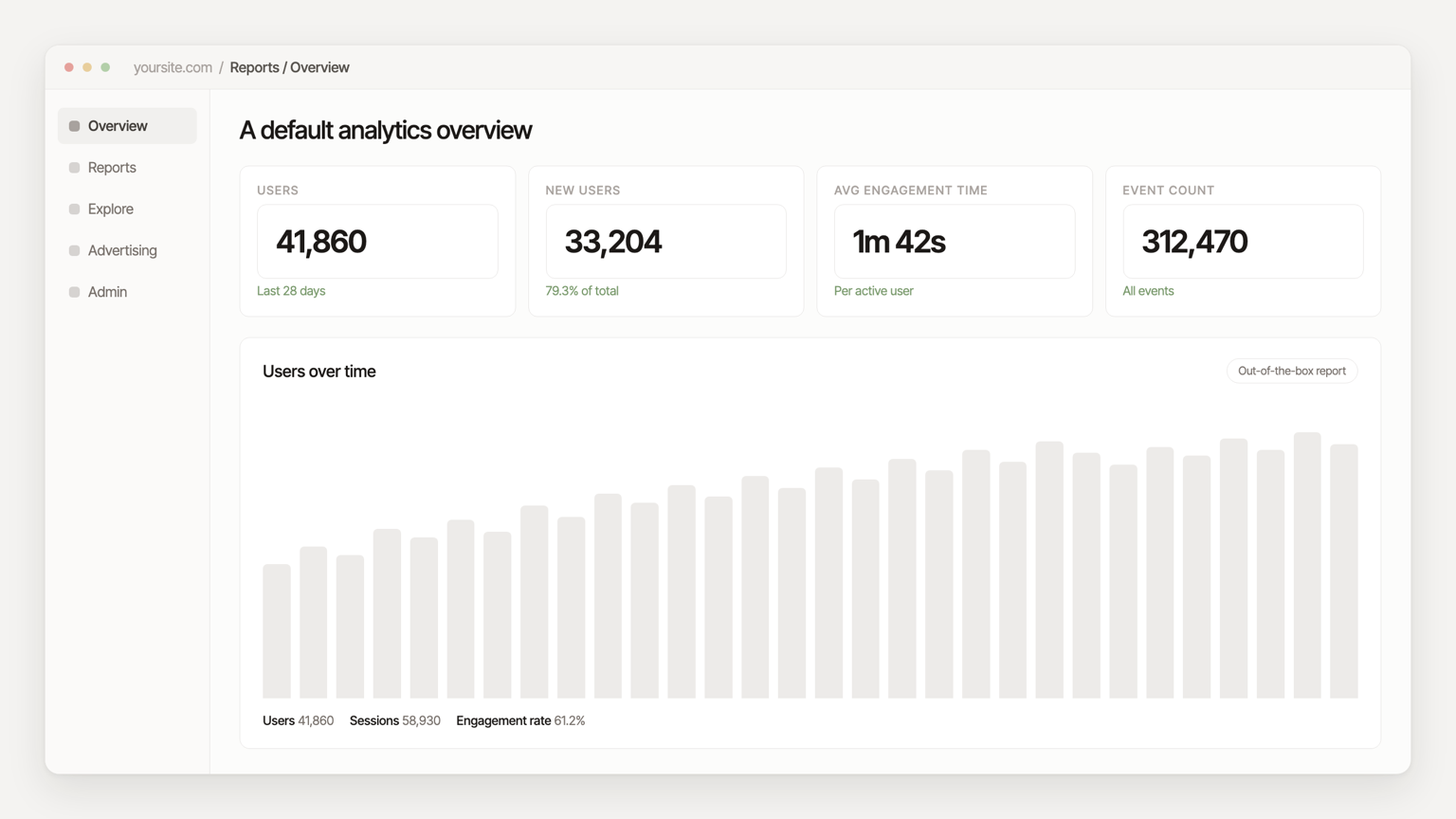Open the Overview sidebar item
Screen dimensions: 1456x819
127,126
